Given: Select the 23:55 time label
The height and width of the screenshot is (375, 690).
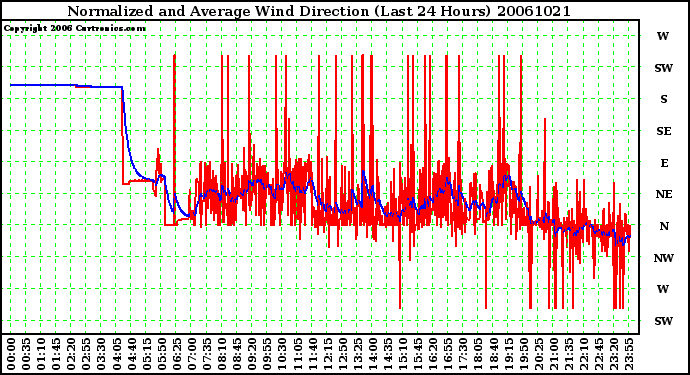Looking at the screenshot, I should tap(628, 354).
